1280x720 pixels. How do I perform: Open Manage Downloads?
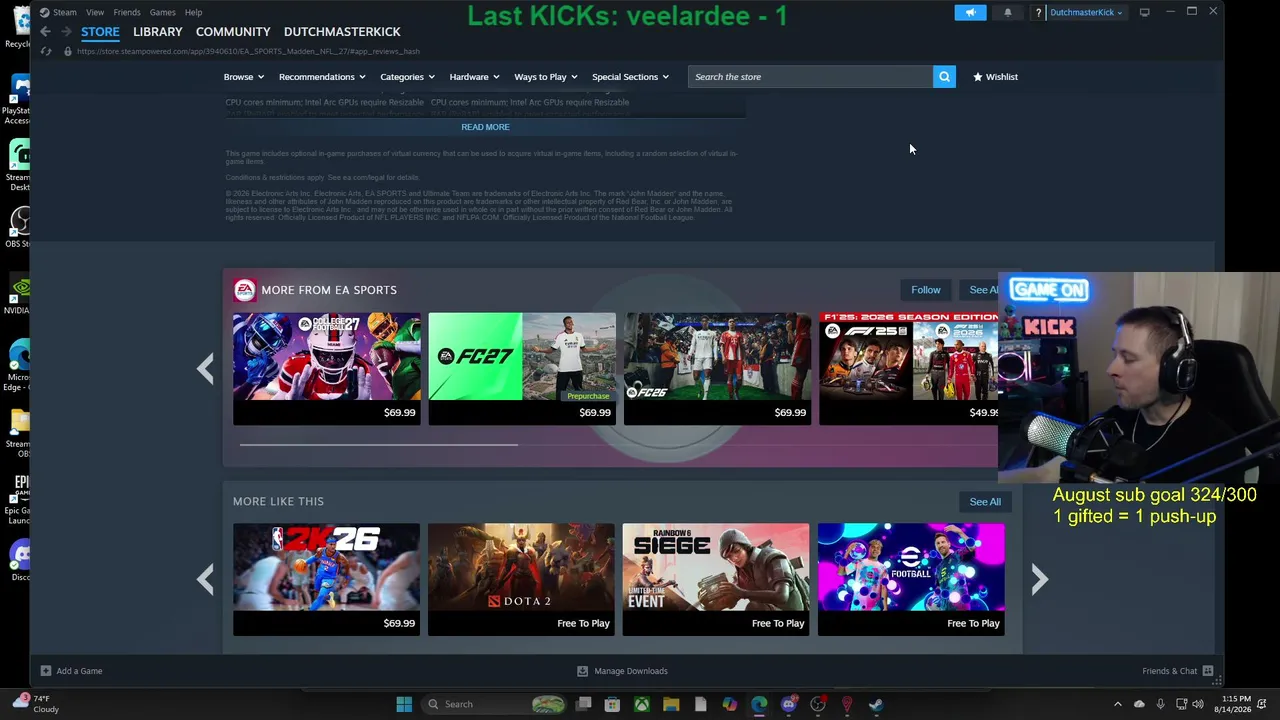pyautogui.click(x=631, y=671)
